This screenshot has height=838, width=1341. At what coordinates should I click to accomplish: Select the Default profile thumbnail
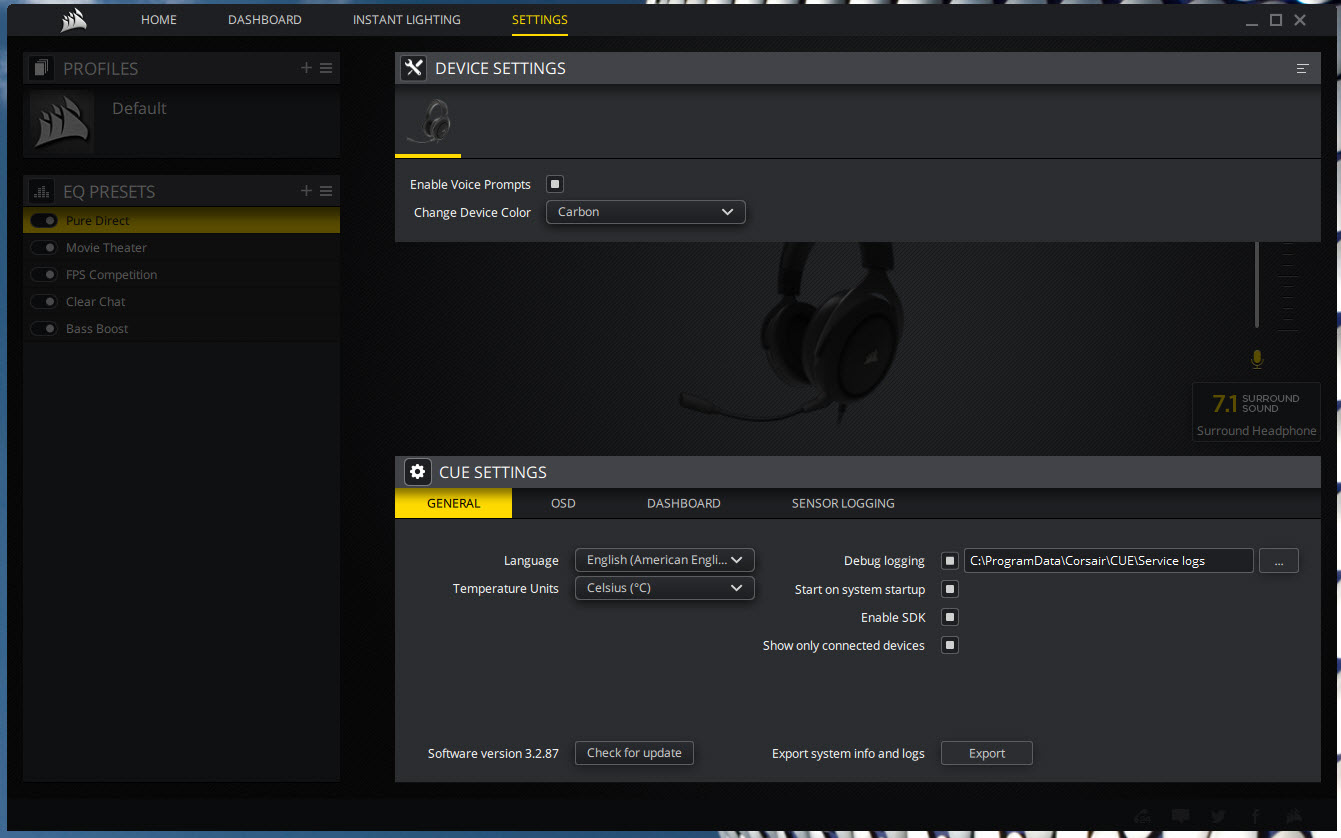tap(61, 123)
